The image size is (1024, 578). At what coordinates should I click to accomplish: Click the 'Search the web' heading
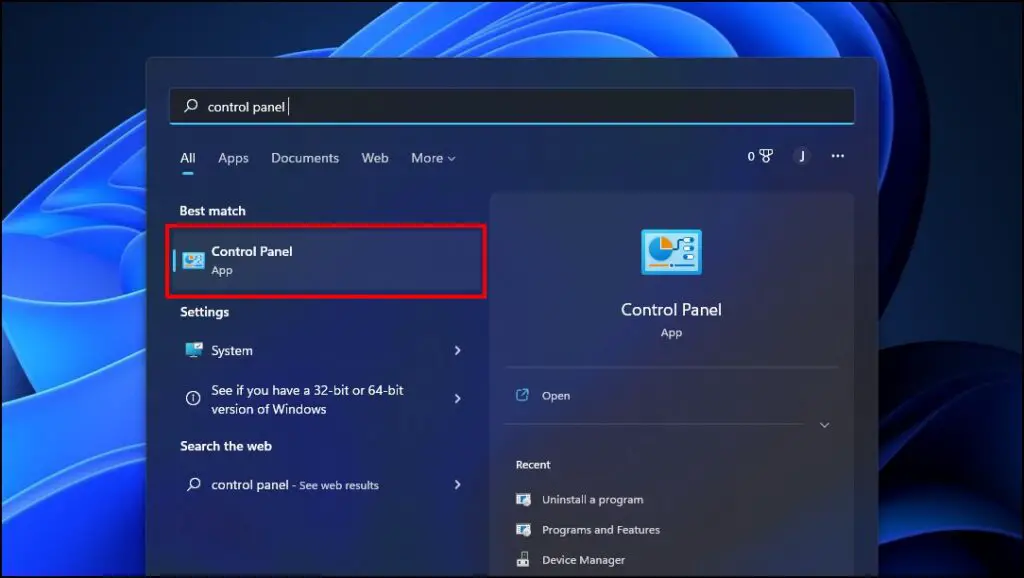tap(225, 446)
